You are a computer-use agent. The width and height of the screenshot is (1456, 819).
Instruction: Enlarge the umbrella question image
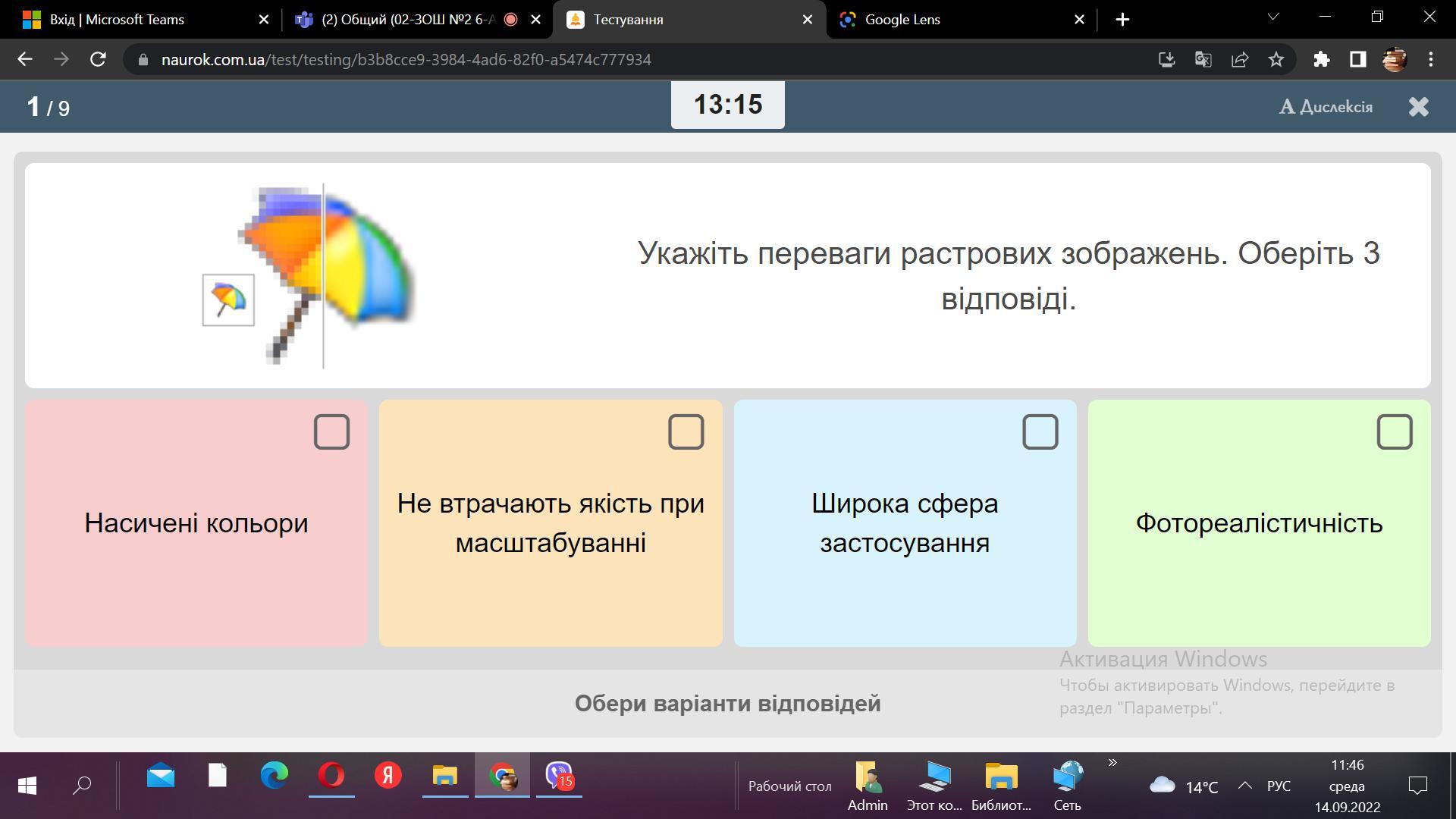click(308, 276)
